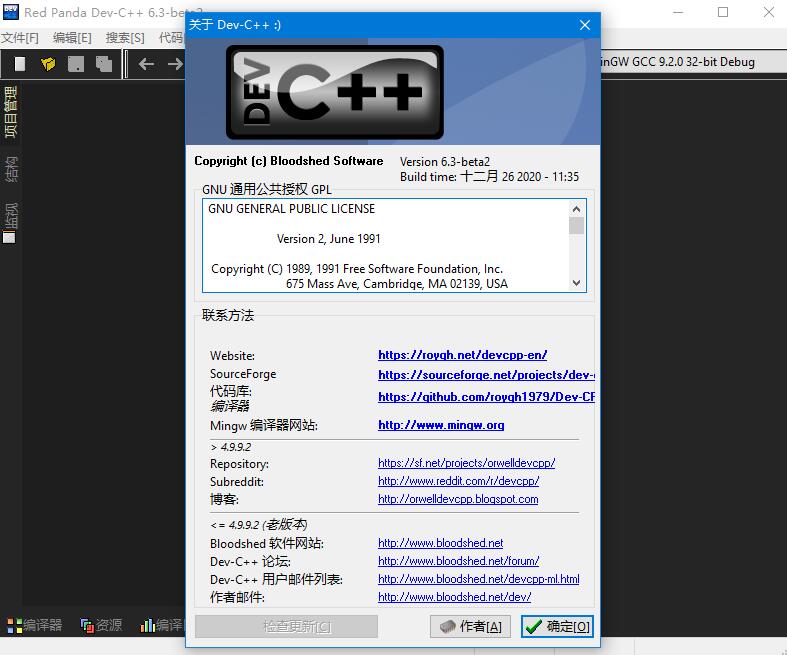The image size is (787, 655).
Task: Click the Copyright (c) Bloodshed Software text
Action: (x=289, y=161)
